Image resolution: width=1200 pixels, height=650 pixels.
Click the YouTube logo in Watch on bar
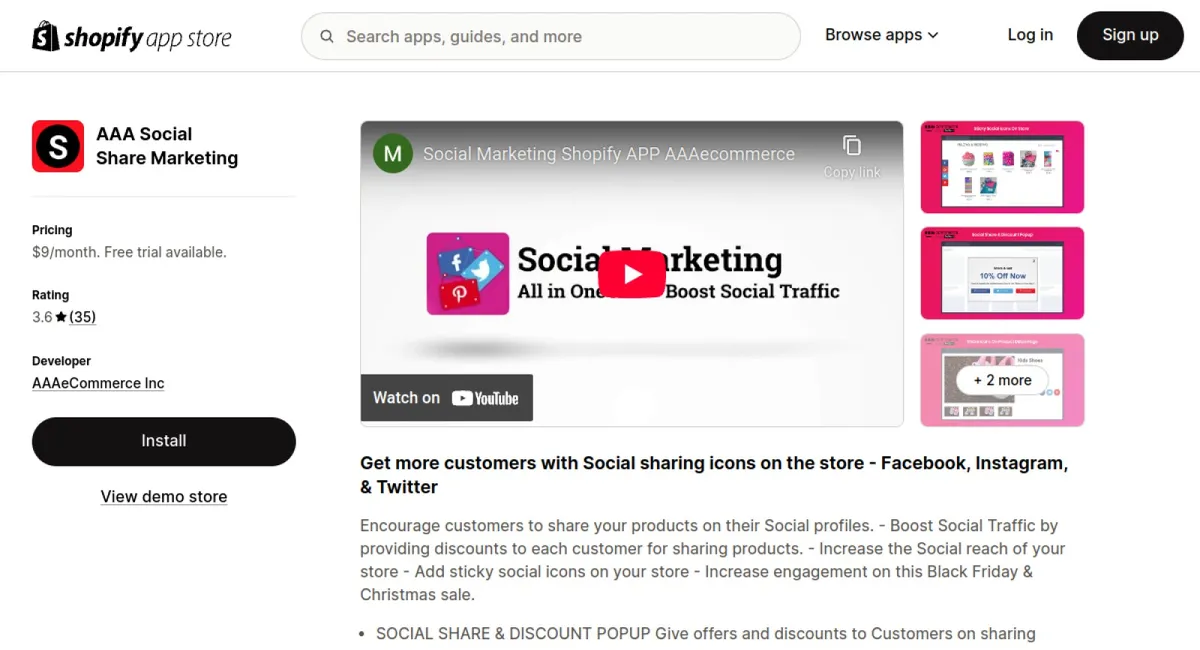pyautogui.click(x=485, y=398)
